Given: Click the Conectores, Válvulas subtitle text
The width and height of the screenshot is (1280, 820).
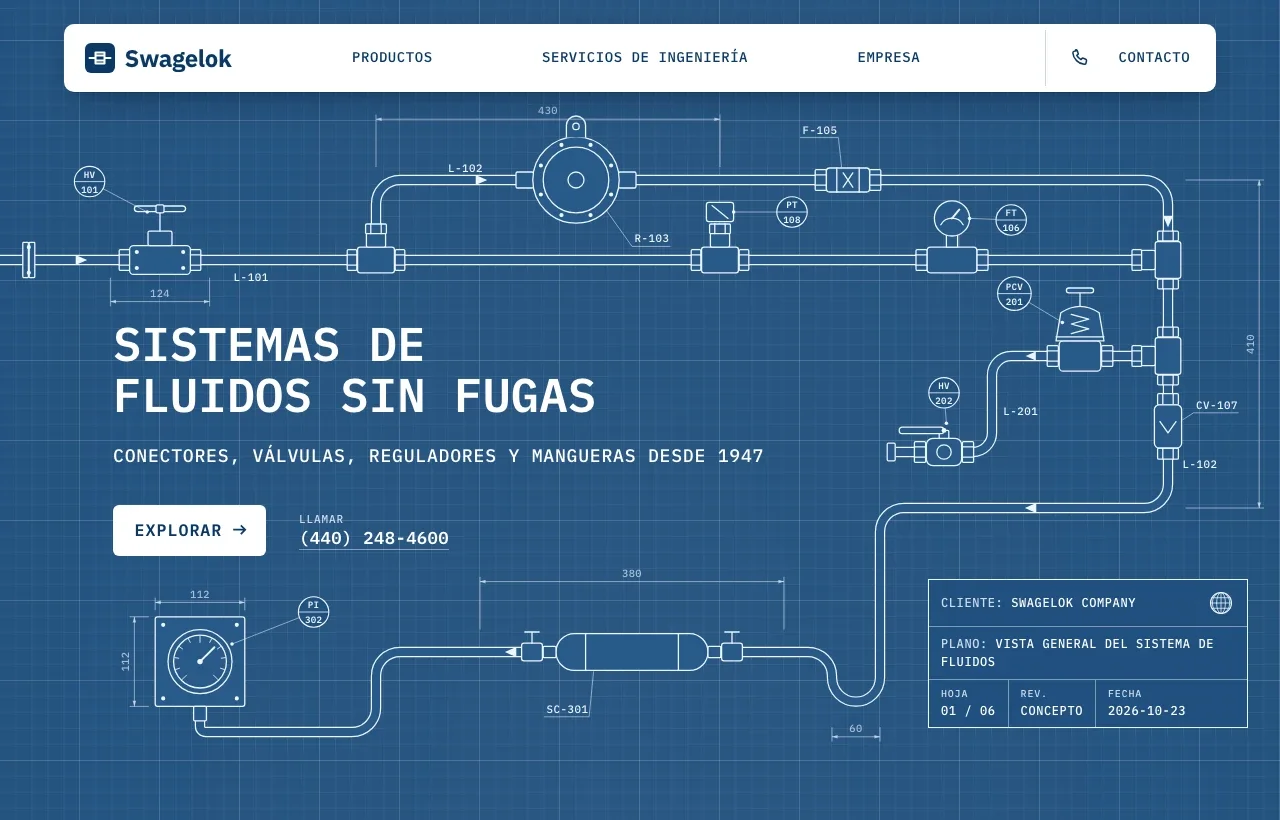Looking at the screenshot, I should point(438,456).
